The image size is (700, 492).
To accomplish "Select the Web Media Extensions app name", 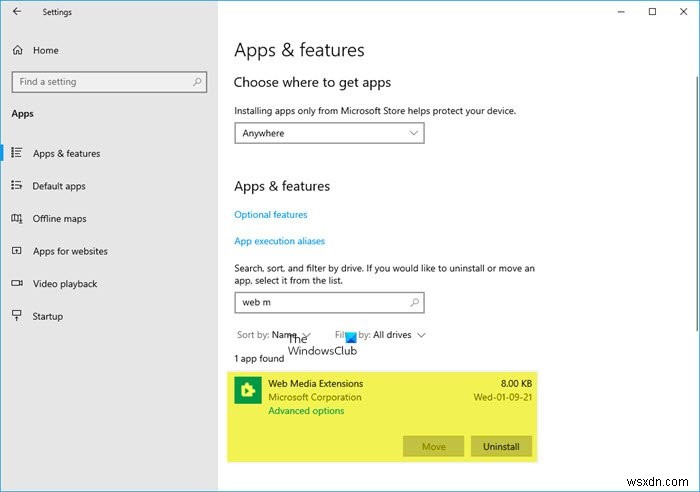I will (x=316, y=384).
